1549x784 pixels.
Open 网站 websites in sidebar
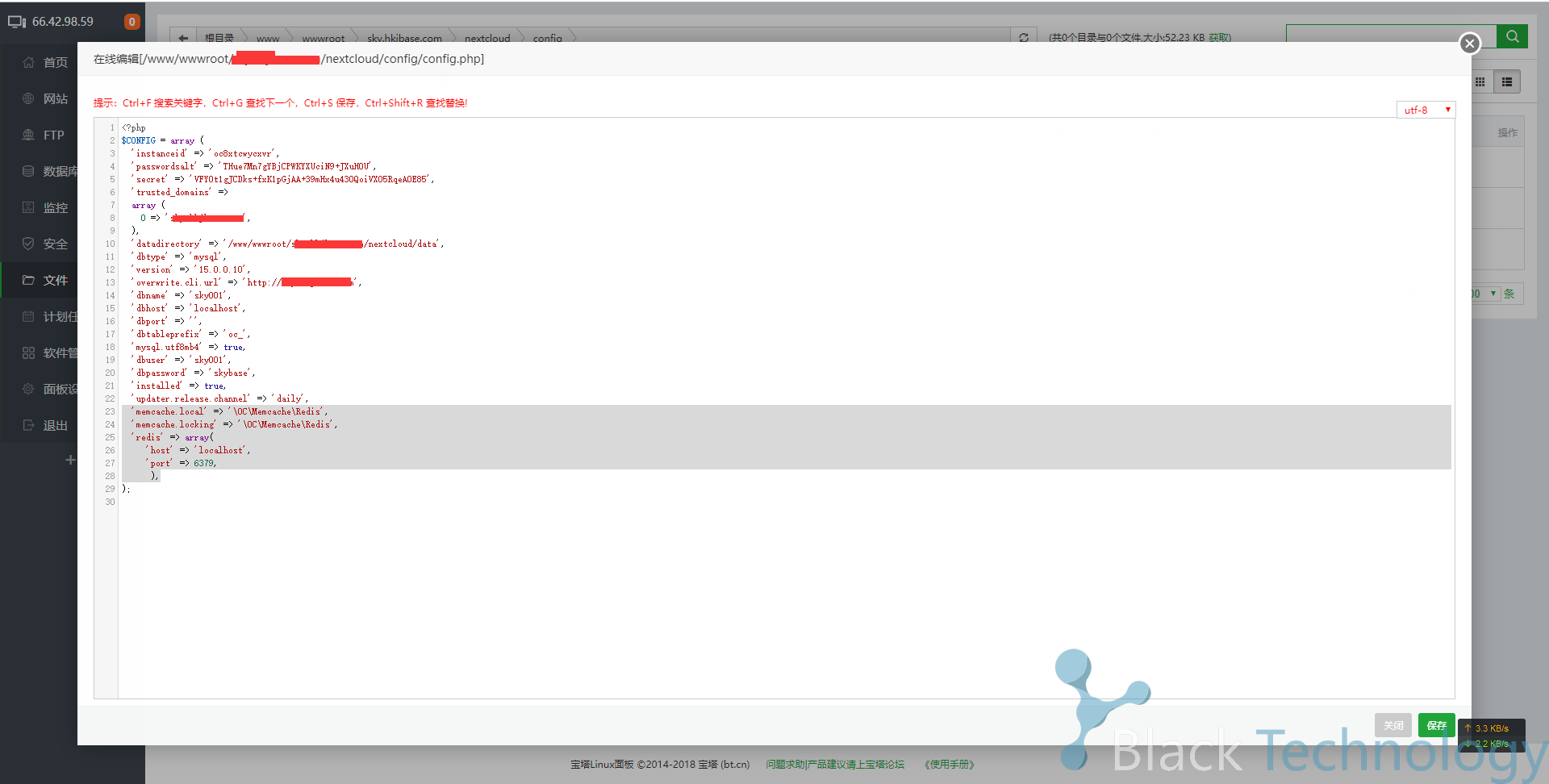click(x=55, y=98)
